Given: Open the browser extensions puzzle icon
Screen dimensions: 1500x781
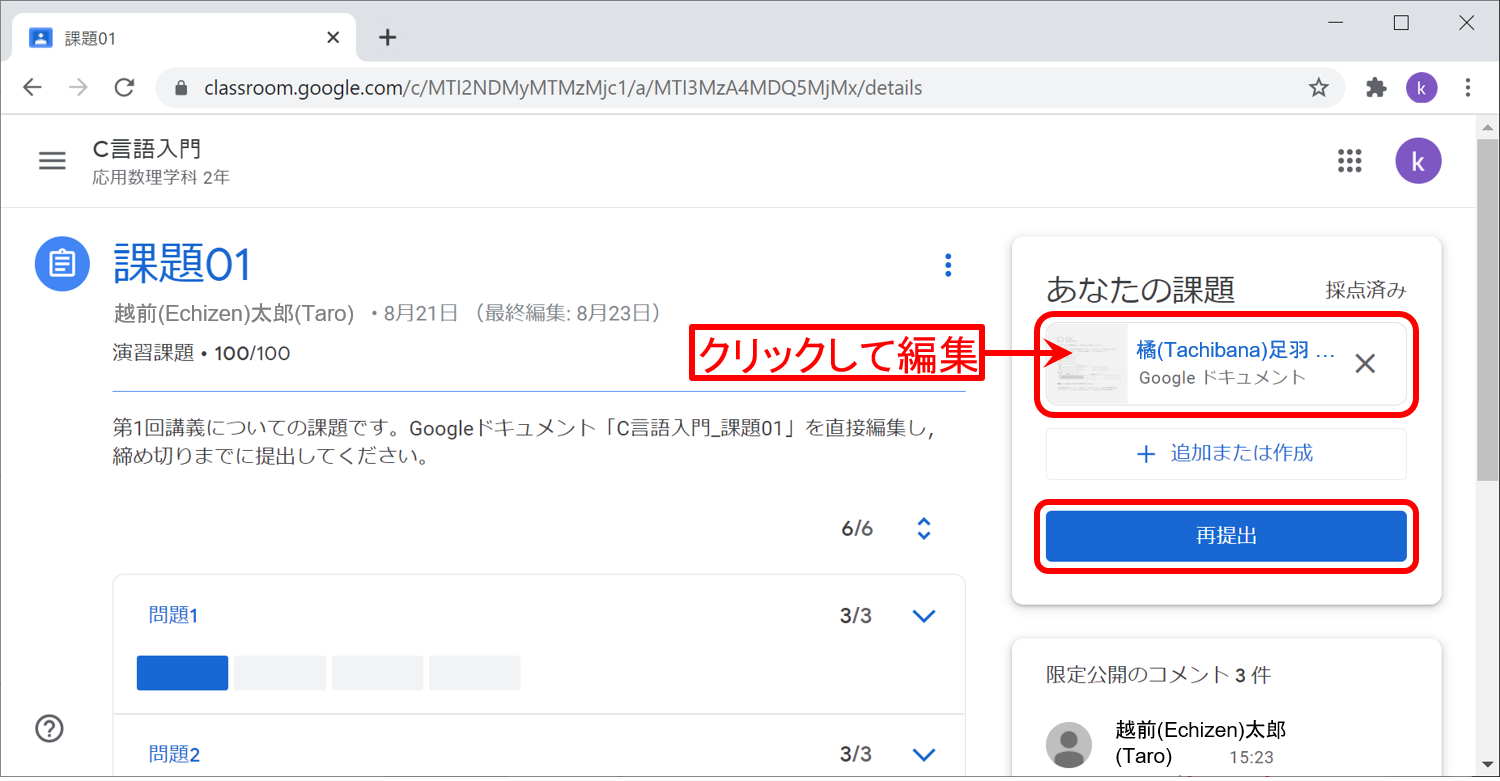Looking at the screenshot, I should point(1377,88).
